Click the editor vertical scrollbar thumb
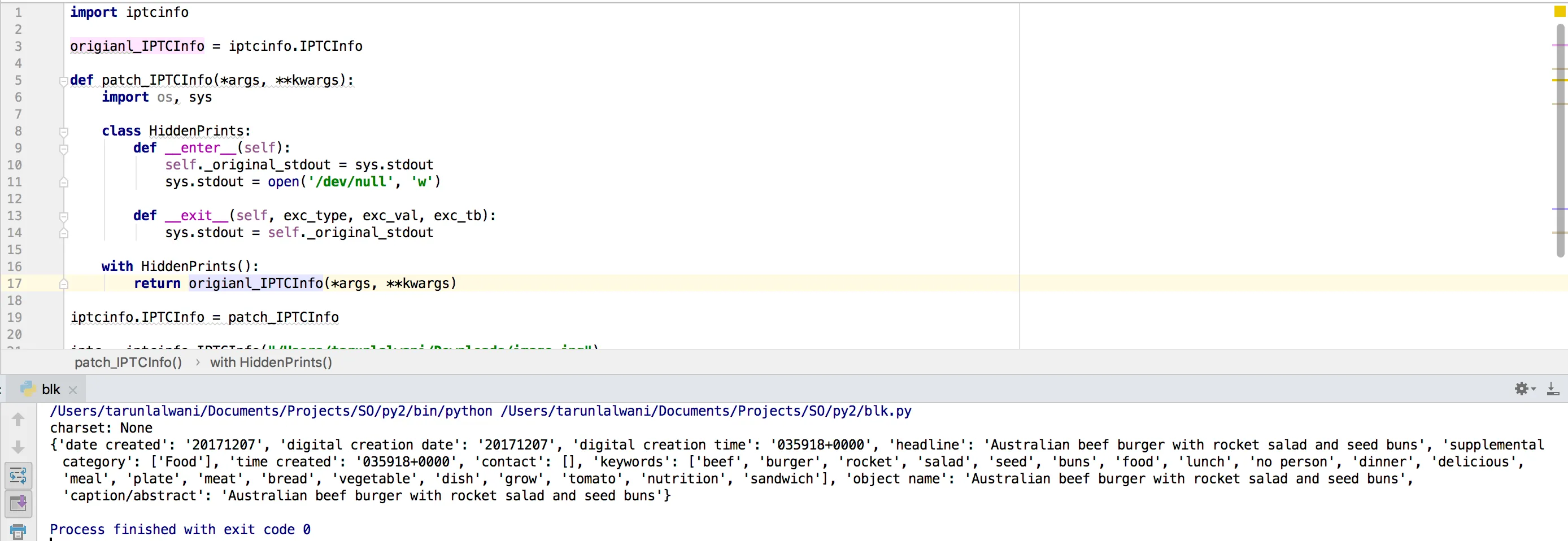The width and height of the screenshot is (1568, 541). 1560,140
